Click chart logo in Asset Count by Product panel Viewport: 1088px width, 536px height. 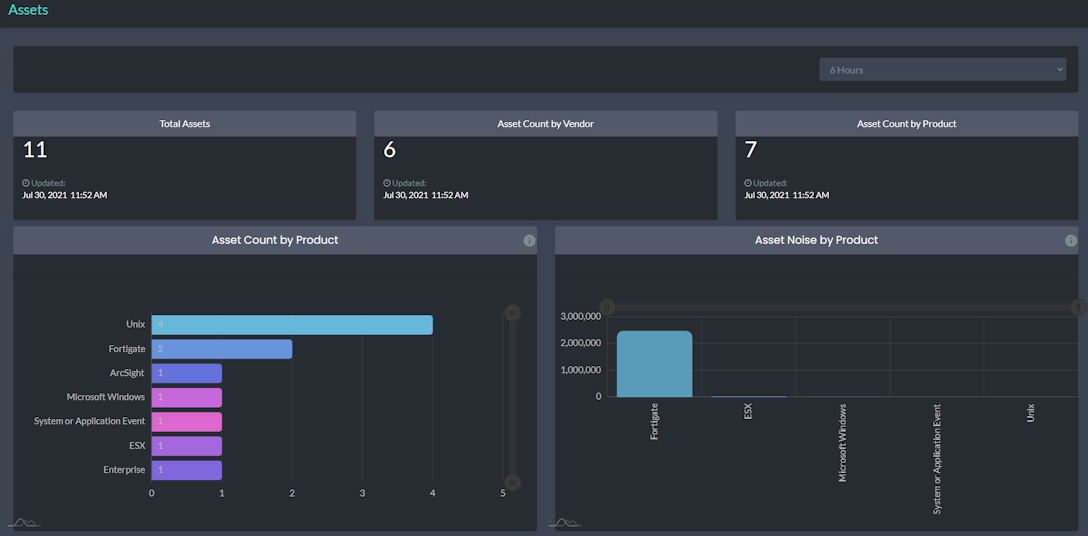[x=23, y=522]
